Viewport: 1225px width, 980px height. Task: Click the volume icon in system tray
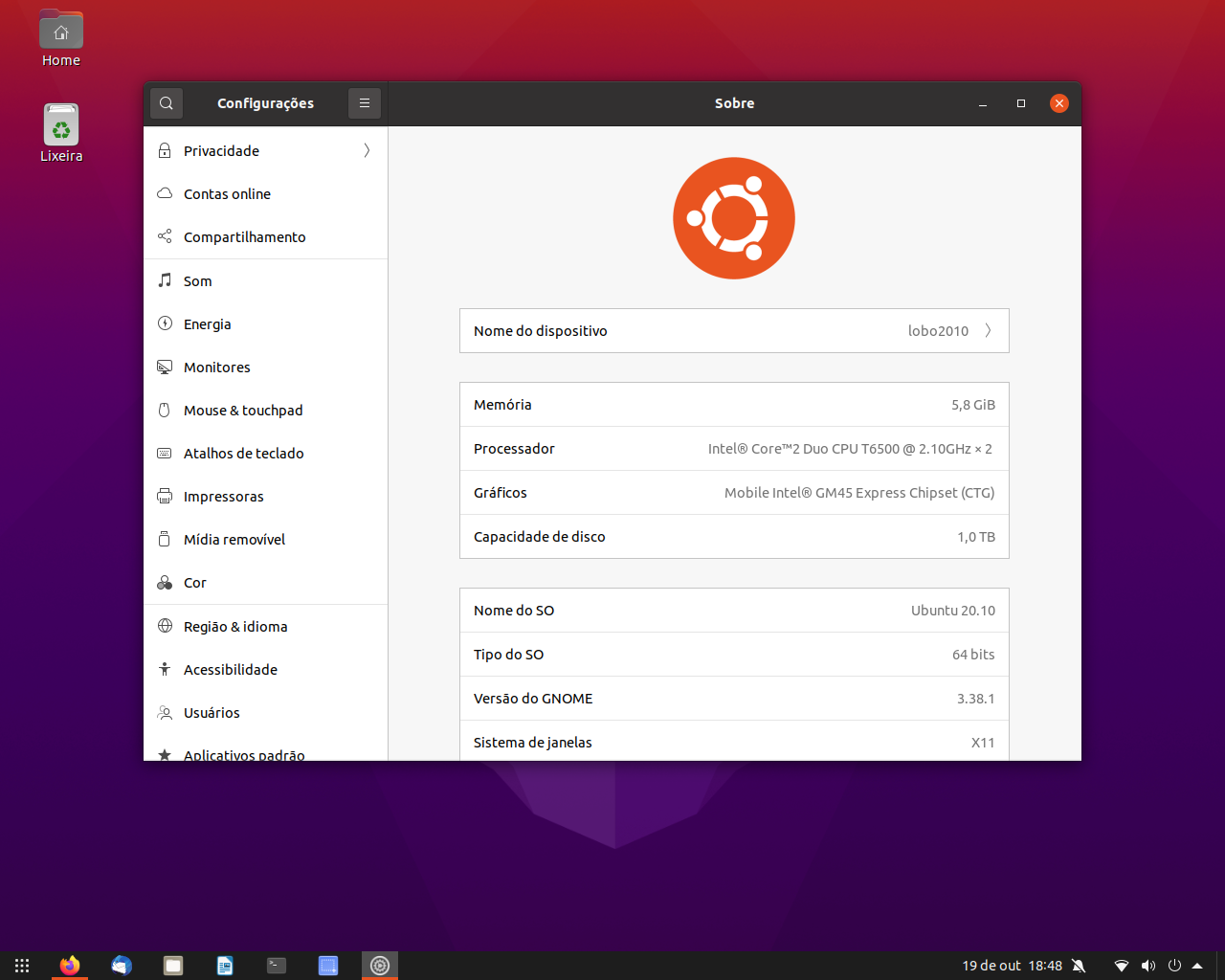(1147, 965)
